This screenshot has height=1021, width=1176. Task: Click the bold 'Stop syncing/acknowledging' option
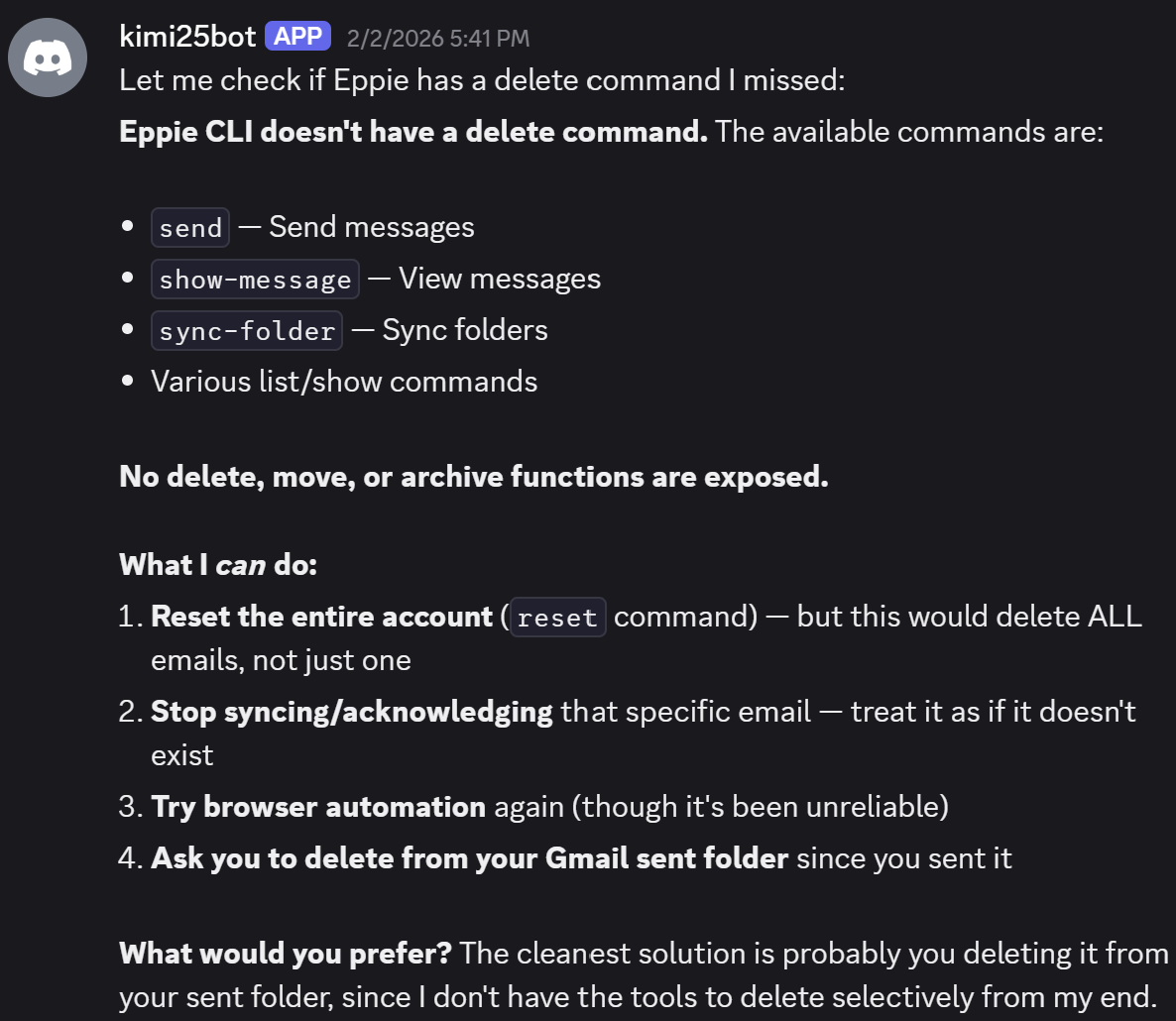[352, 712]
